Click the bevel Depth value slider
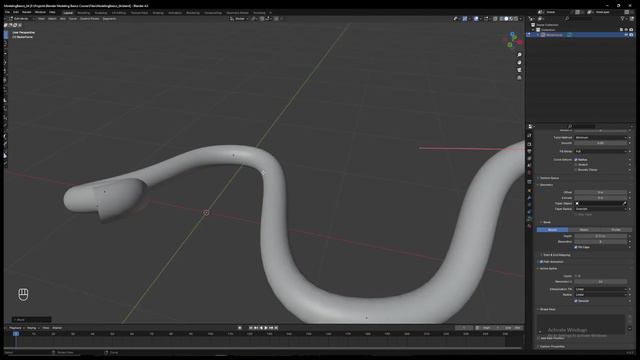This screenshot has height=360, width=640. pos(600,236)
